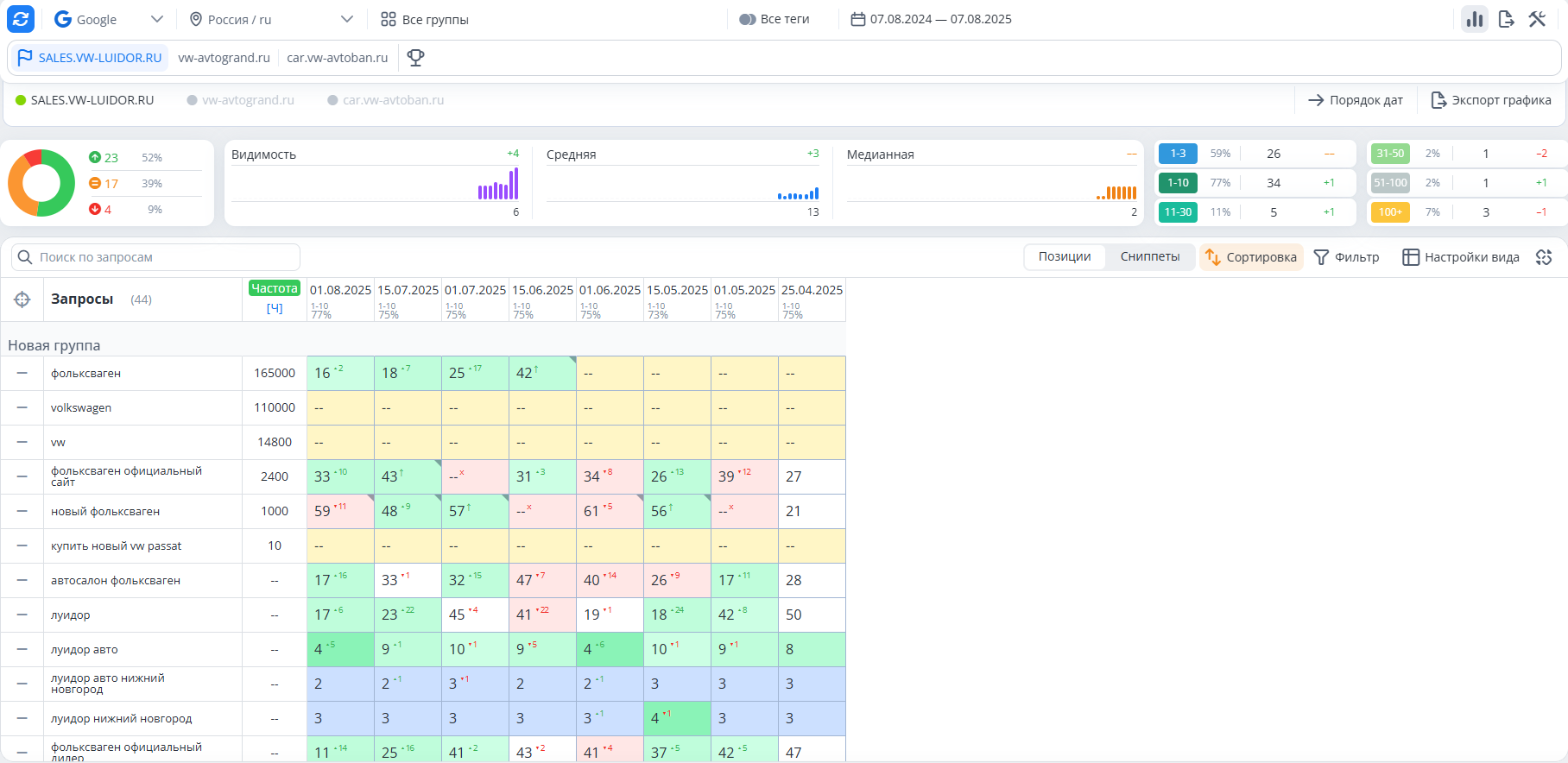Open the Все группы groups dropdown
The image size is (1568, 763).
pyautogui.click(x=425, y=19)
